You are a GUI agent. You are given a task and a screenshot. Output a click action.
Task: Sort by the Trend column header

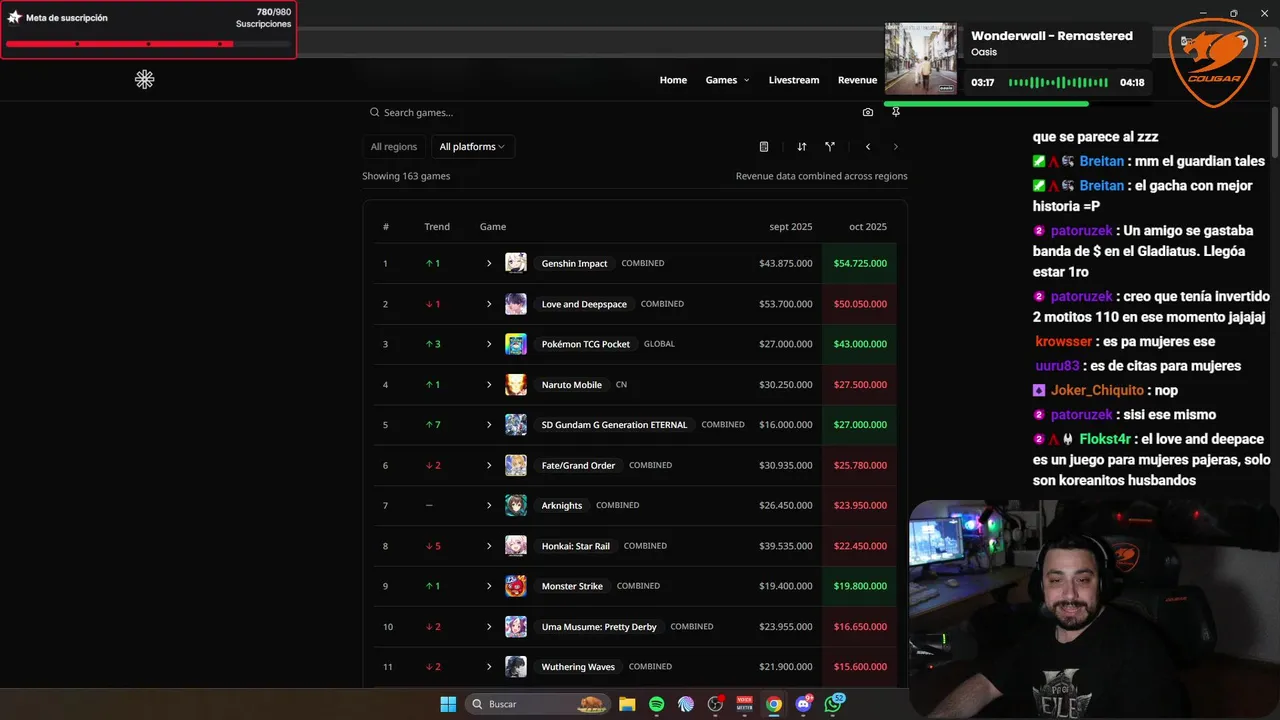click(437, 227)
